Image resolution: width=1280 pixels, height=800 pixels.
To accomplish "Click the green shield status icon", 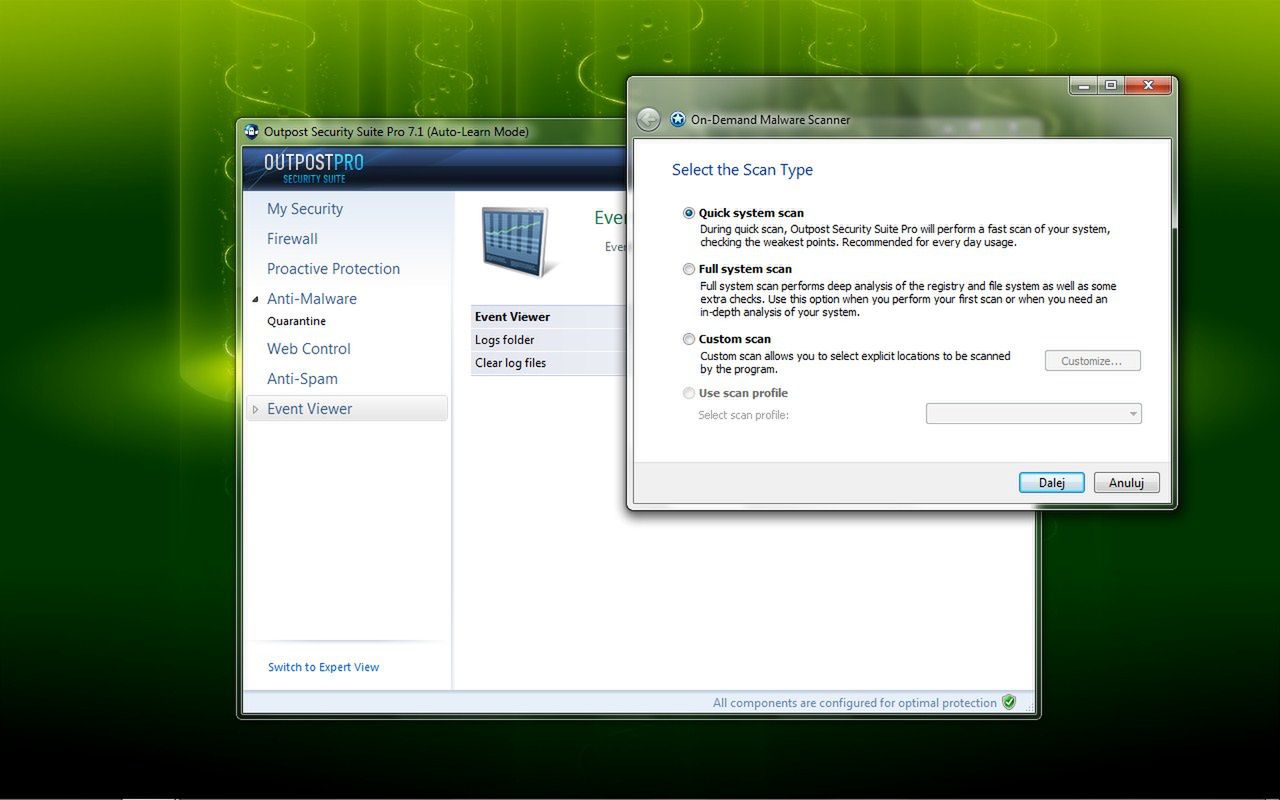I will click(x=1009, y=702).
